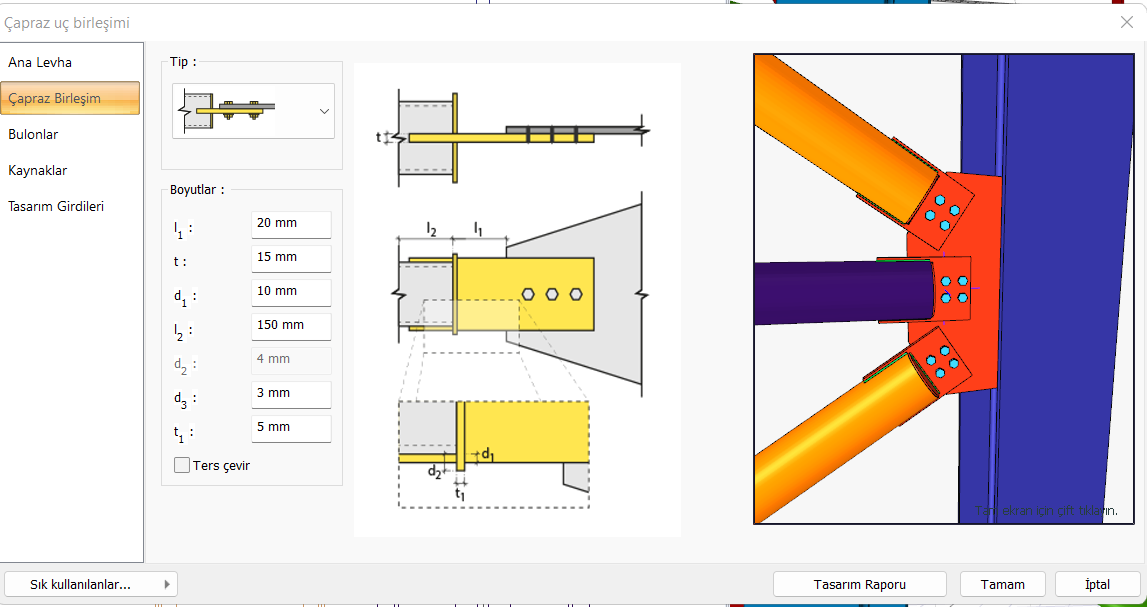The height and width of the screenshot is (607, 1147).
Task: Edit the d1 field showing 10 mm
Action: click(290, 292)
